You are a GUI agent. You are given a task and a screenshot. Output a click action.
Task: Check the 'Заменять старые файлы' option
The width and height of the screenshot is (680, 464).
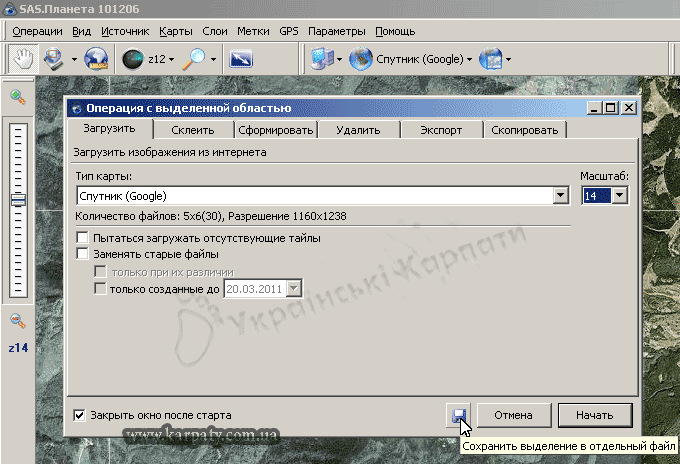(83, 255)
